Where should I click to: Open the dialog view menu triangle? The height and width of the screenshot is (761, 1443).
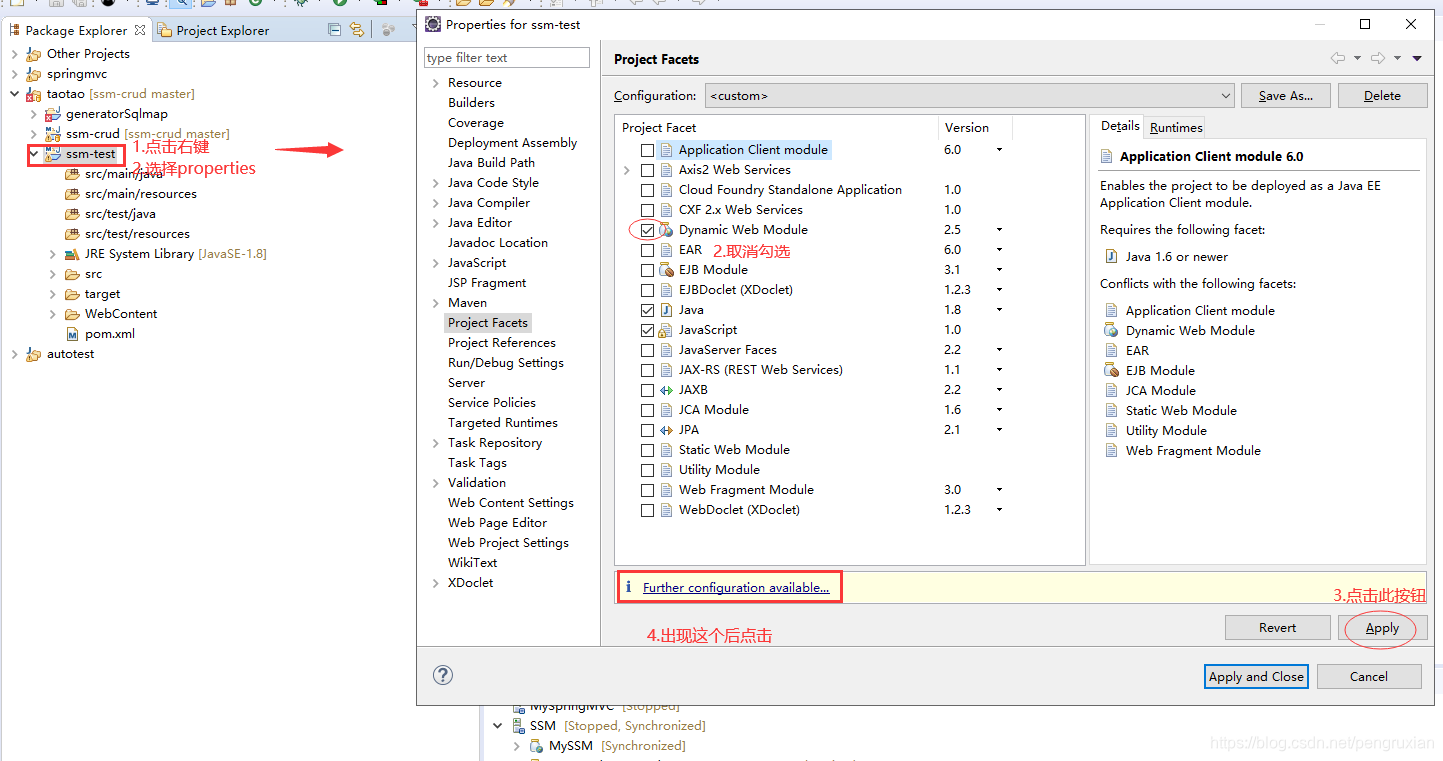tap(1417, 58)
